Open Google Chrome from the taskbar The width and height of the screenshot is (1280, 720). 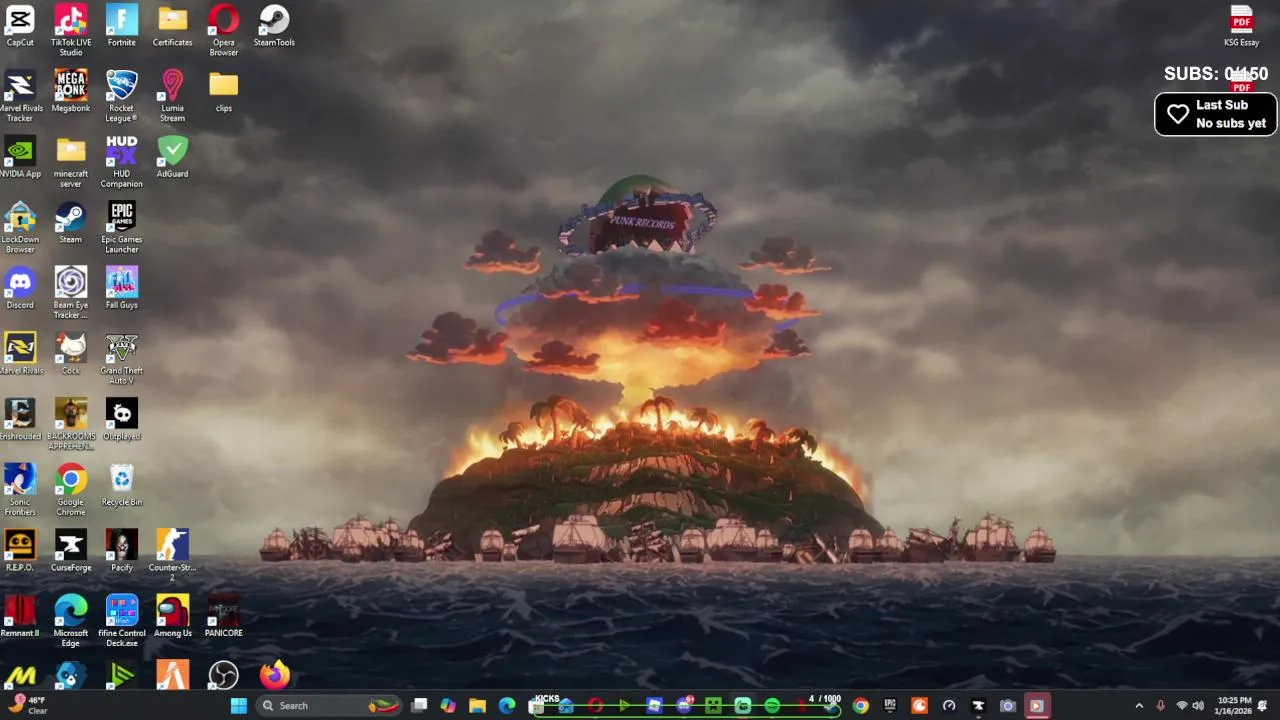pyautogui.click(x=860, y=706)
